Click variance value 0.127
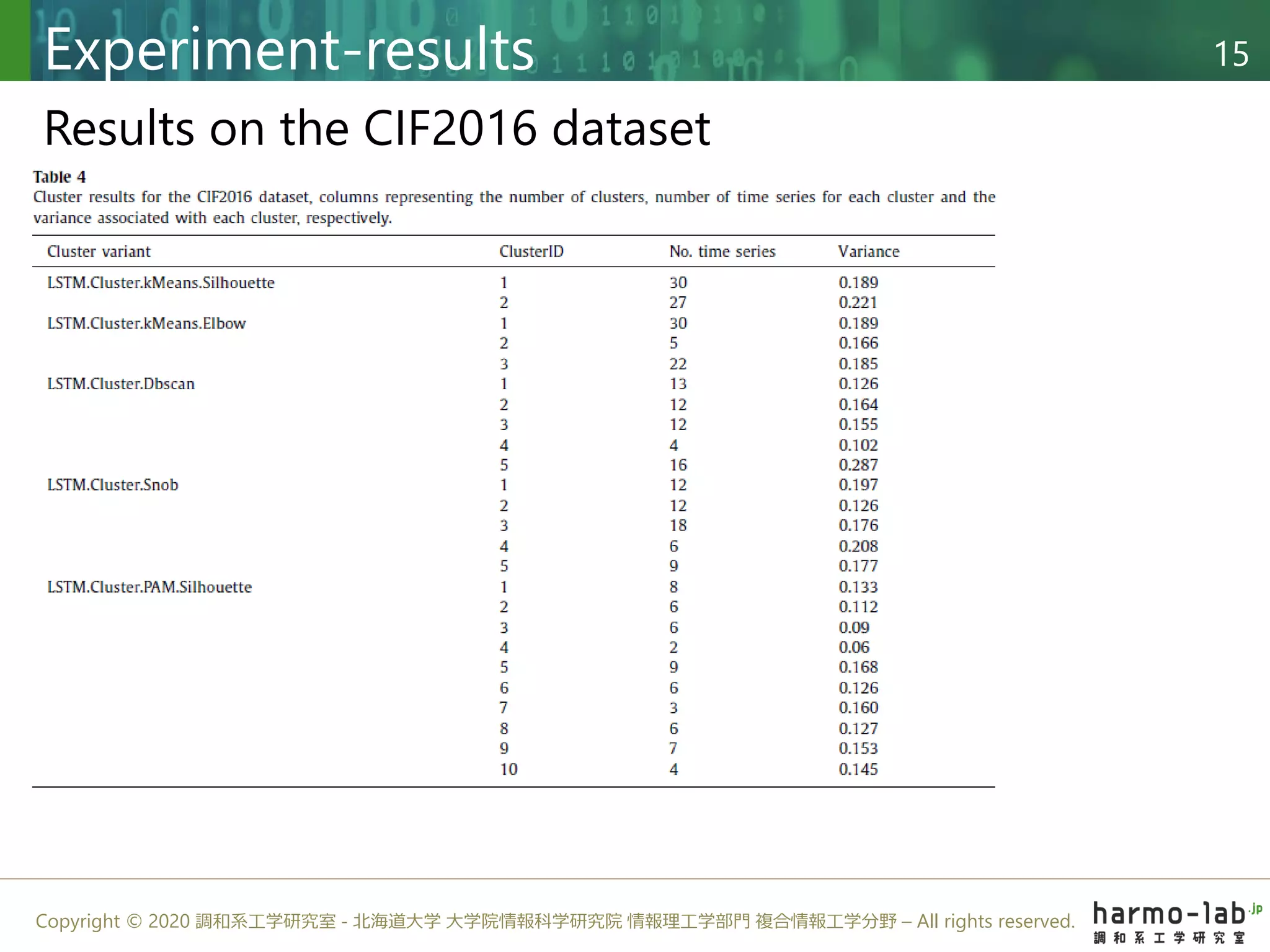This screenshot has height=952, width=1270. [x=858, y=729]
